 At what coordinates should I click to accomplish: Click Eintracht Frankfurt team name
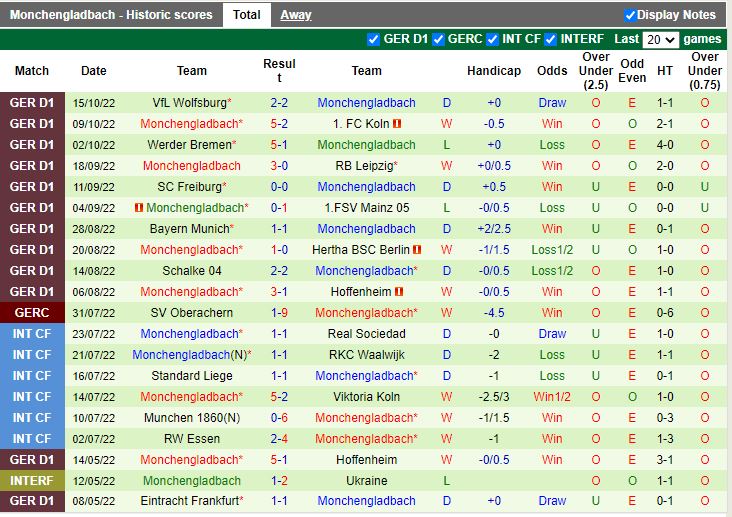point(190,501)
